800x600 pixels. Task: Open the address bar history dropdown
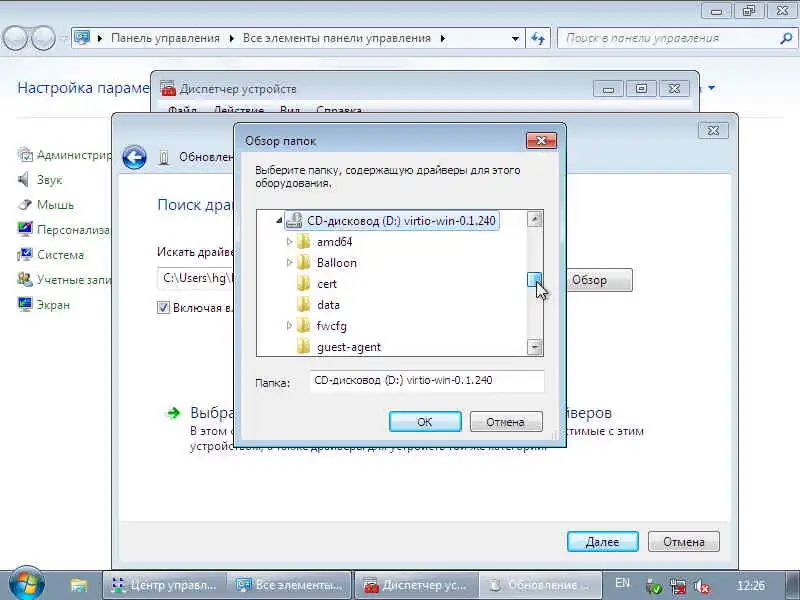[515, 38]
